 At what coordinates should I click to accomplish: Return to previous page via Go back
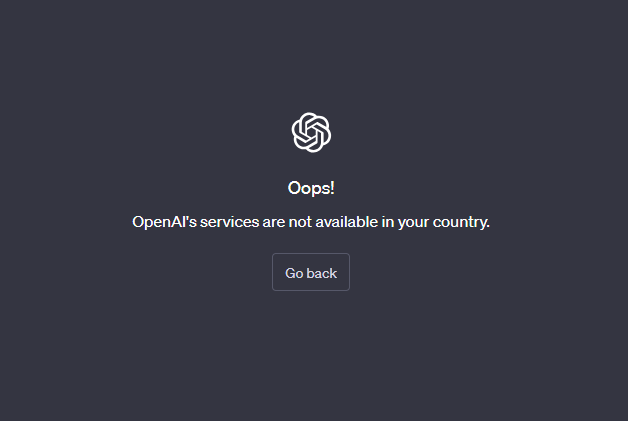311,272
